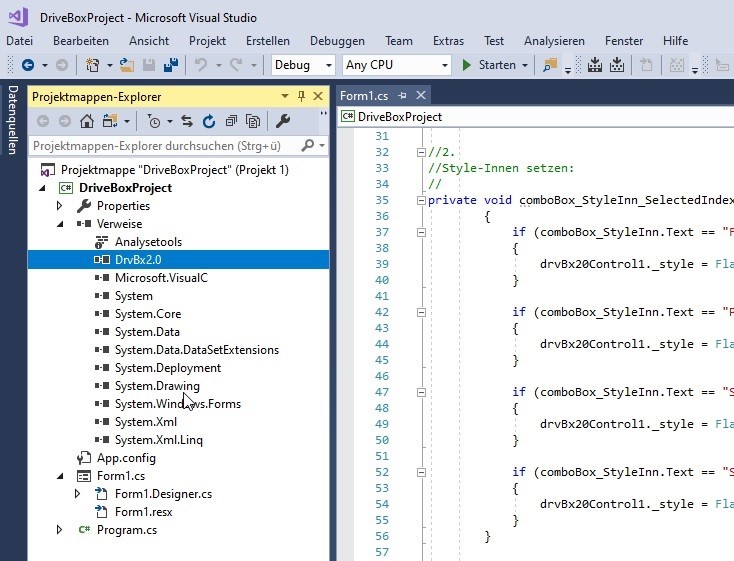Click the Navigate Backward toolbar arrow
Image resolution: width=734 pixels, height=561 pixels.
click(x=28, y=65)
